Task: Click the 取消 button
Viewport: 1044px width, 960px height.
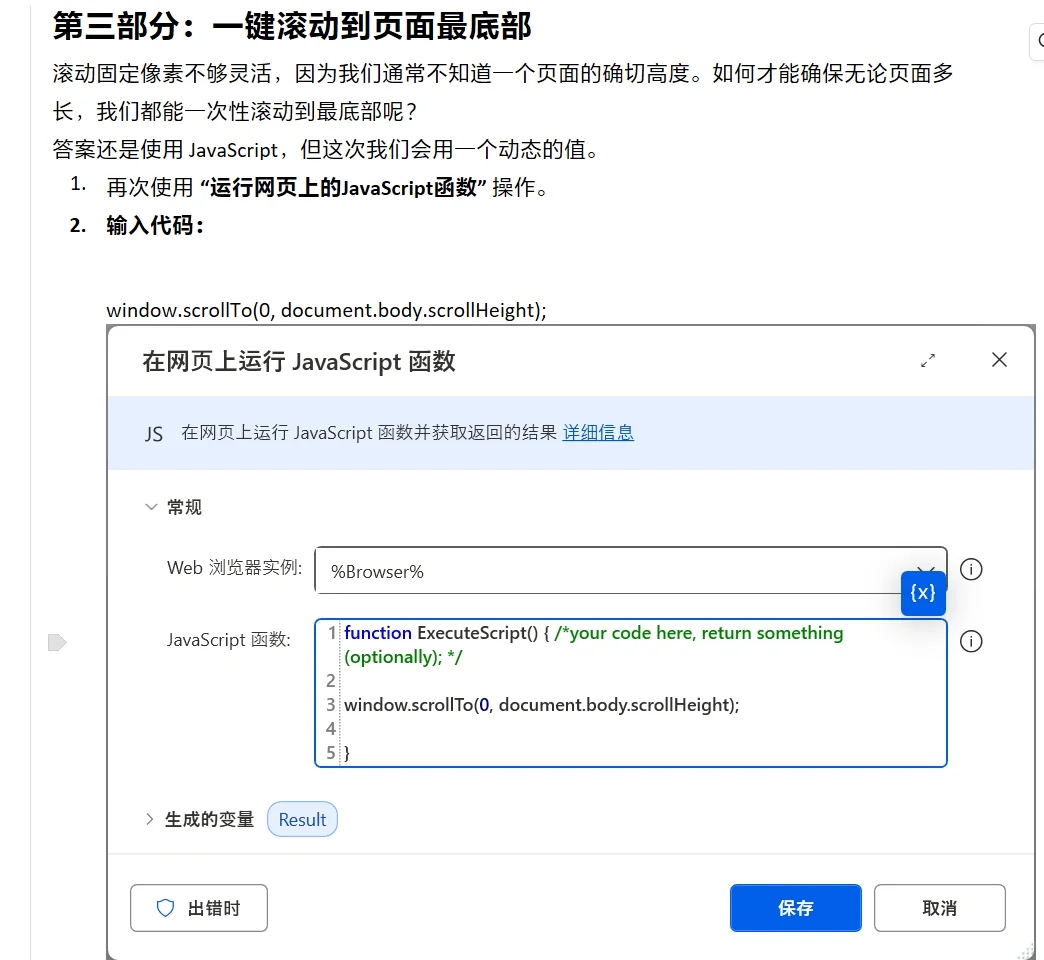Action: (x=939, y=907)
